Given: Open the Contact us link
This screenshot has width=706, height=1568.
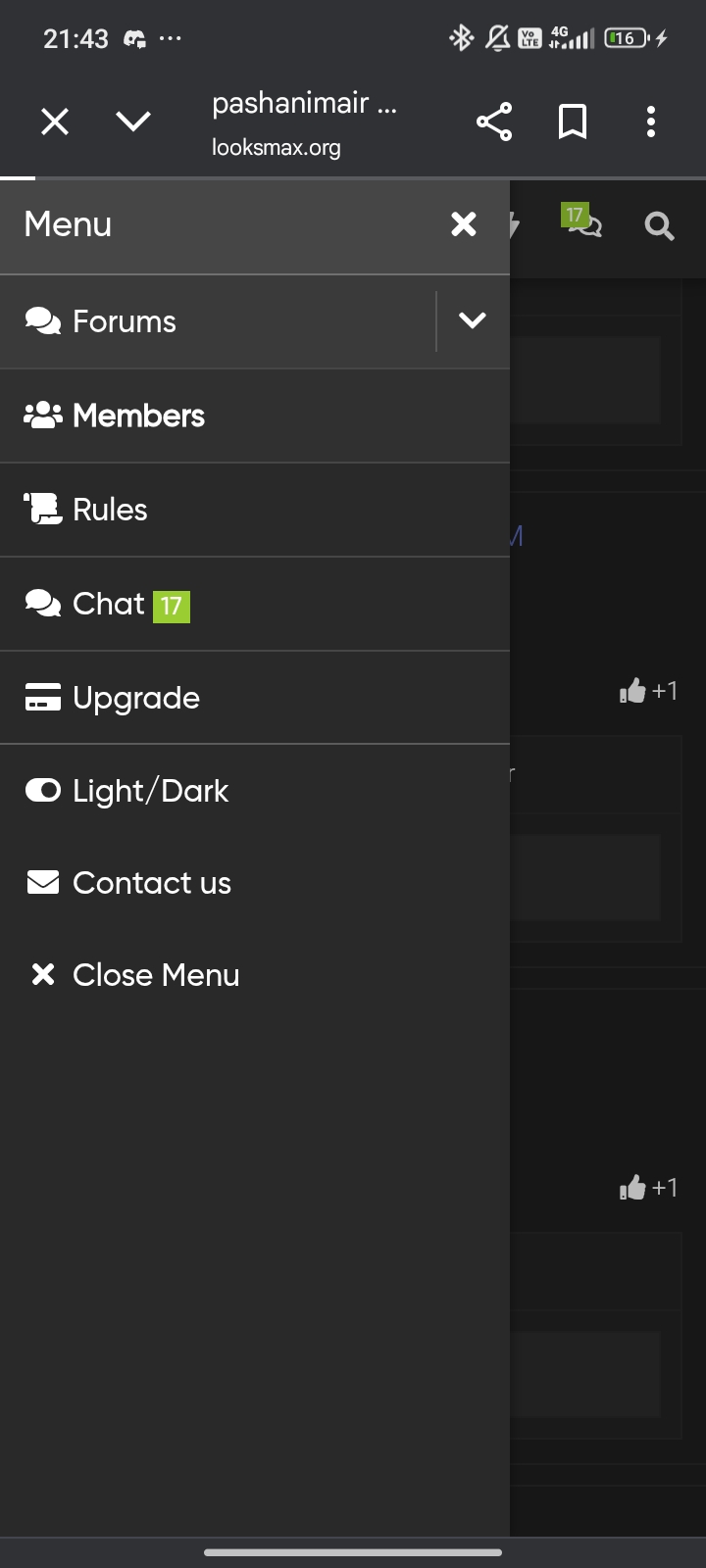Looking at the screenshot, I should [151, 883].
